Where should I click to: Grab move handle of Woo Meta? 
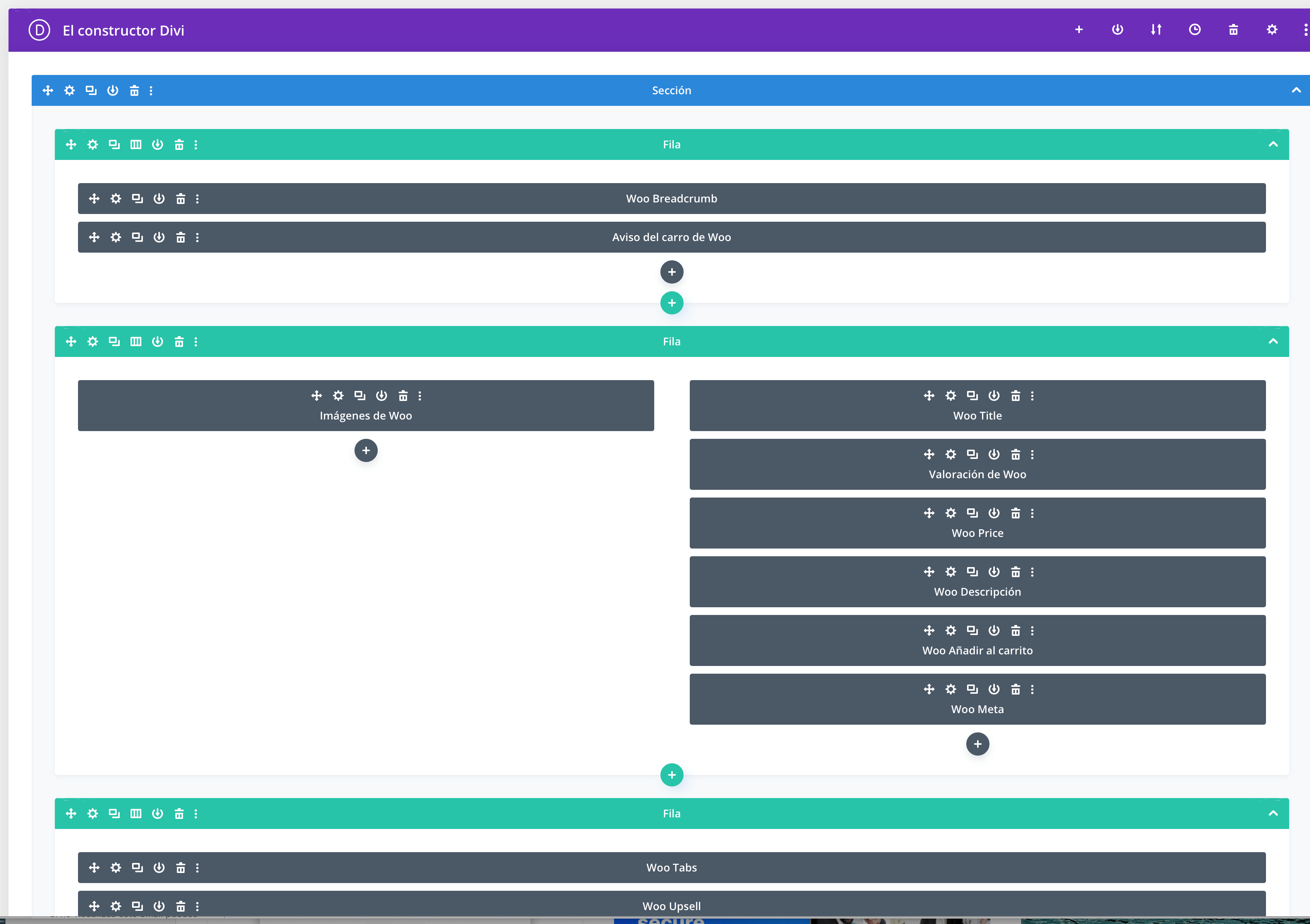pos(929,689)
